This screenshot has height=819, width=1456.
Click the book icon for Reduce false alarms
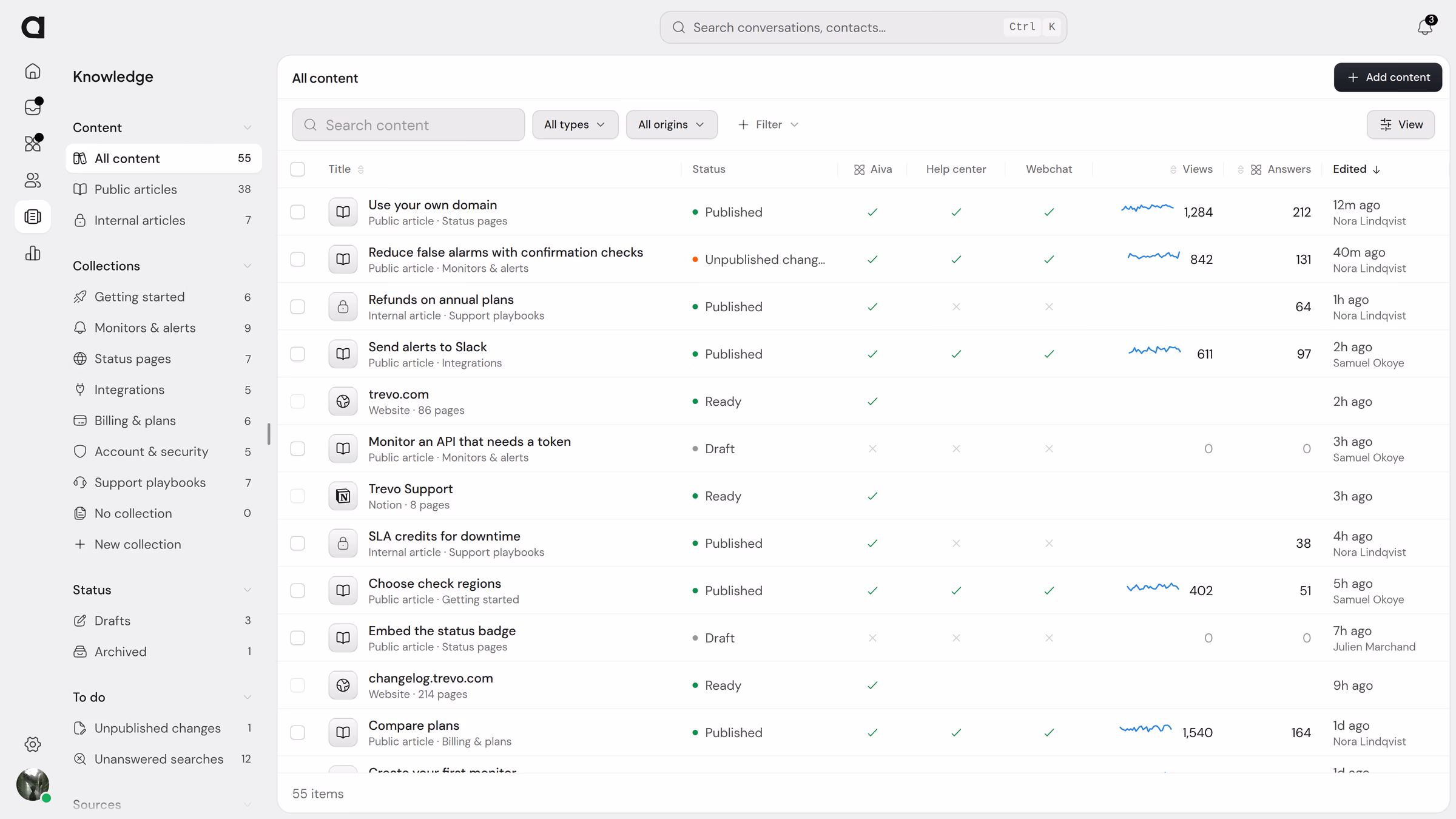click(343, 259)
